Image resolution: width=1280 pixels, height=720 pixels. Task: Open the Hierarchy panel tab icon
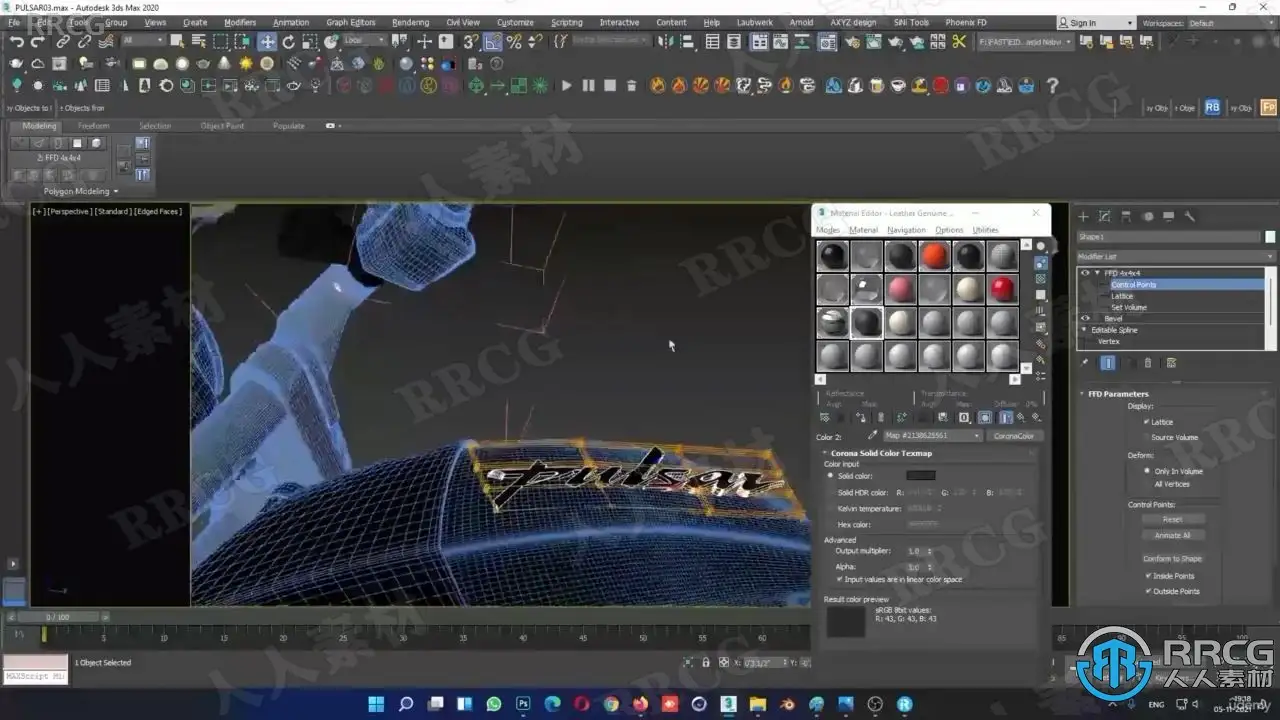(1126, 216)
